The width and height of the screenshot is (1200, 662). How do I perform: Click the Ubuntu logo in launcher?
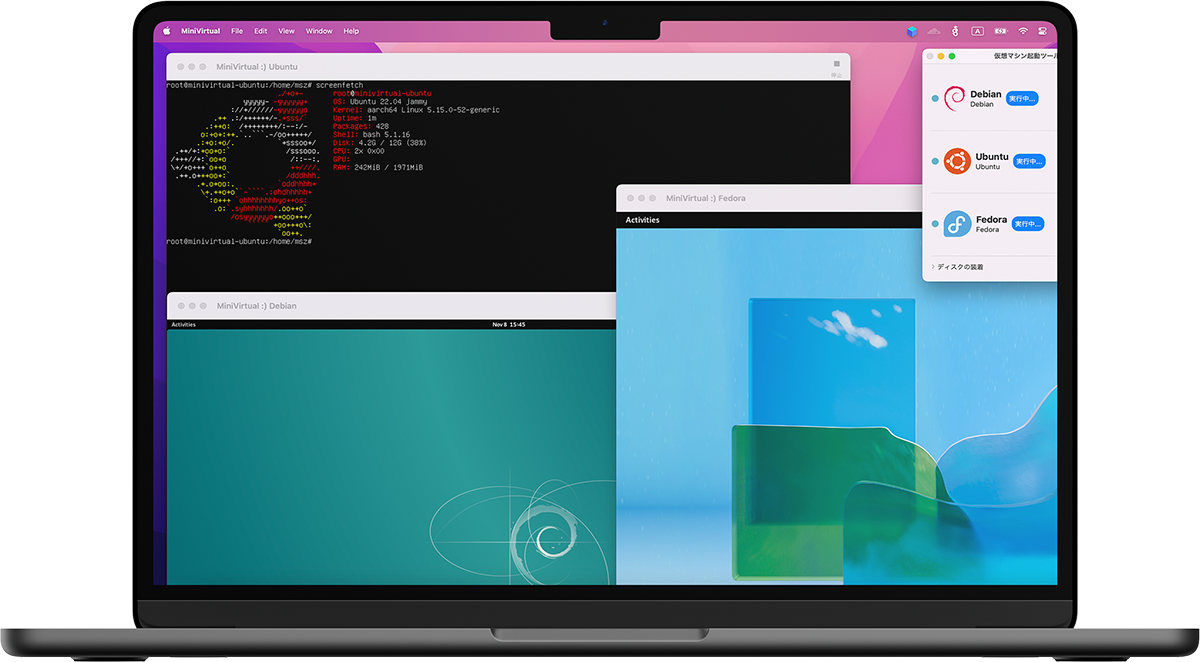tap(958, 161)
